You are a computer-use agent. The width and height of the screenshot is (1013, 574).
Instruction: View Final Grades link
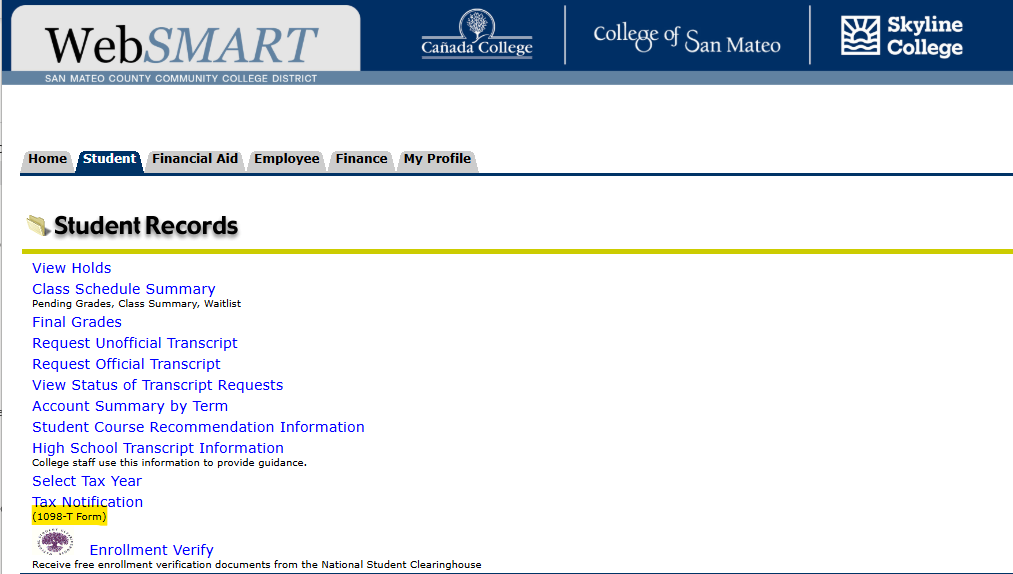click(x=77, y=322)
